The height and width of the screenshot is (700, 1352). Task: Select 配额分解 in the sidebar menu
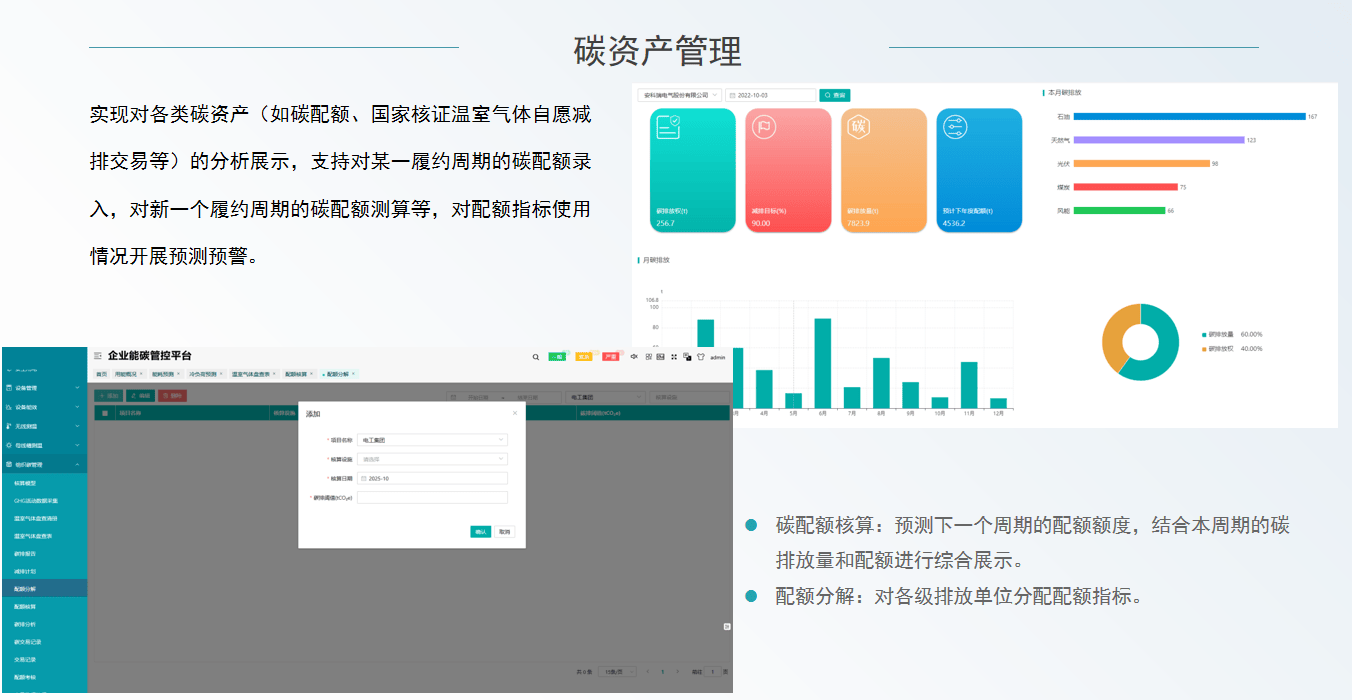25,589
